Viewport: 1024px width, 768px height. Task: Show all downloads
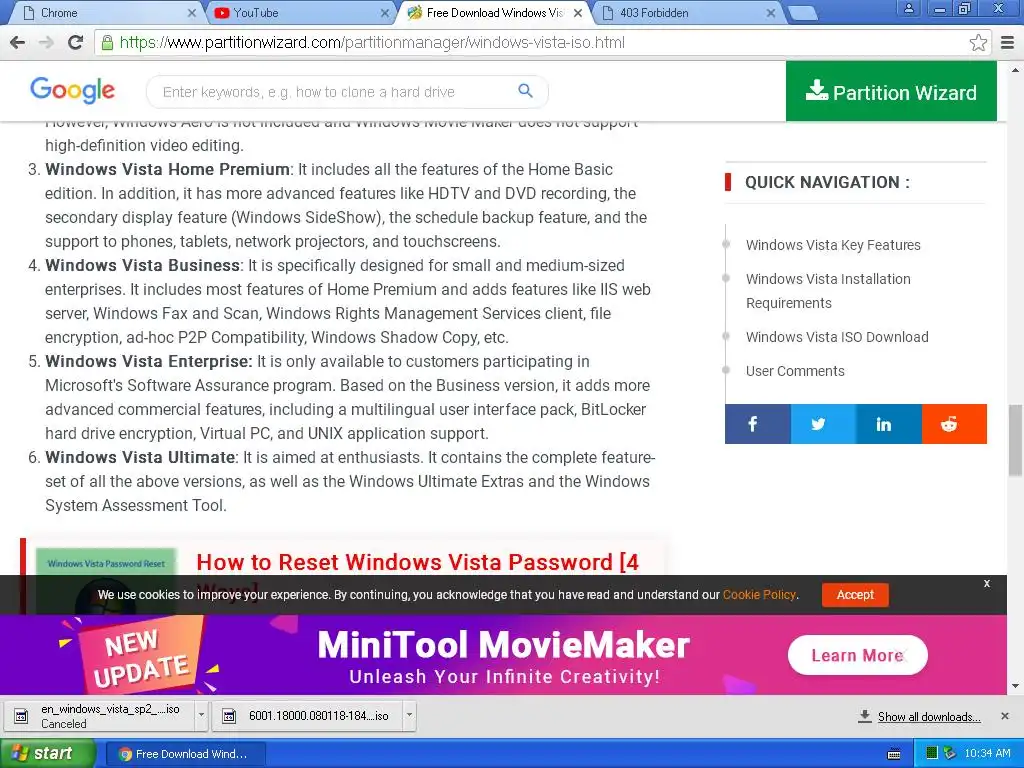click(x=929, y=716)
